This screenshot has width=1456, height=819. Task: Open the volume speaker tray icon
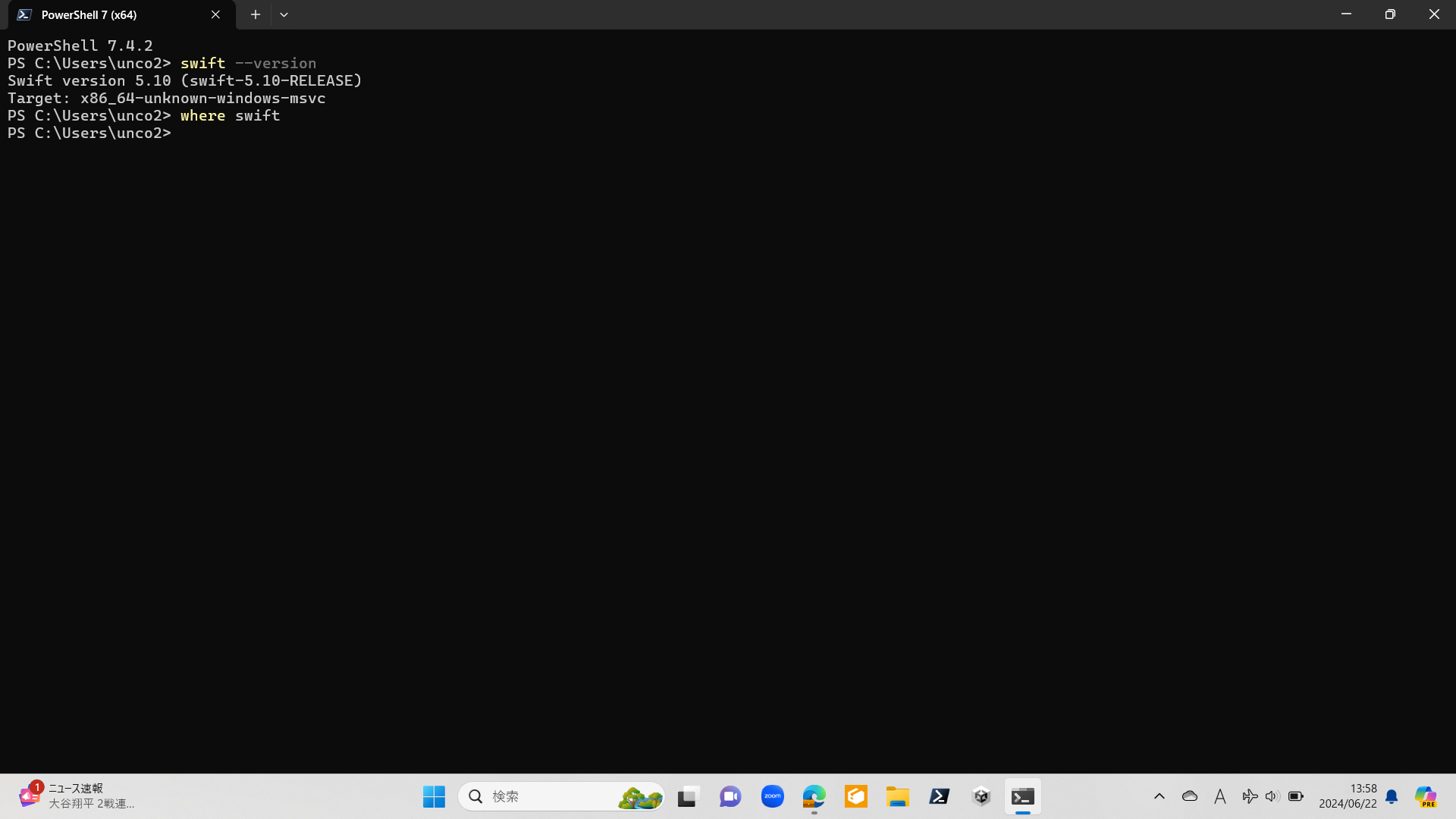pyautogui.click(x=1272, y=796)
